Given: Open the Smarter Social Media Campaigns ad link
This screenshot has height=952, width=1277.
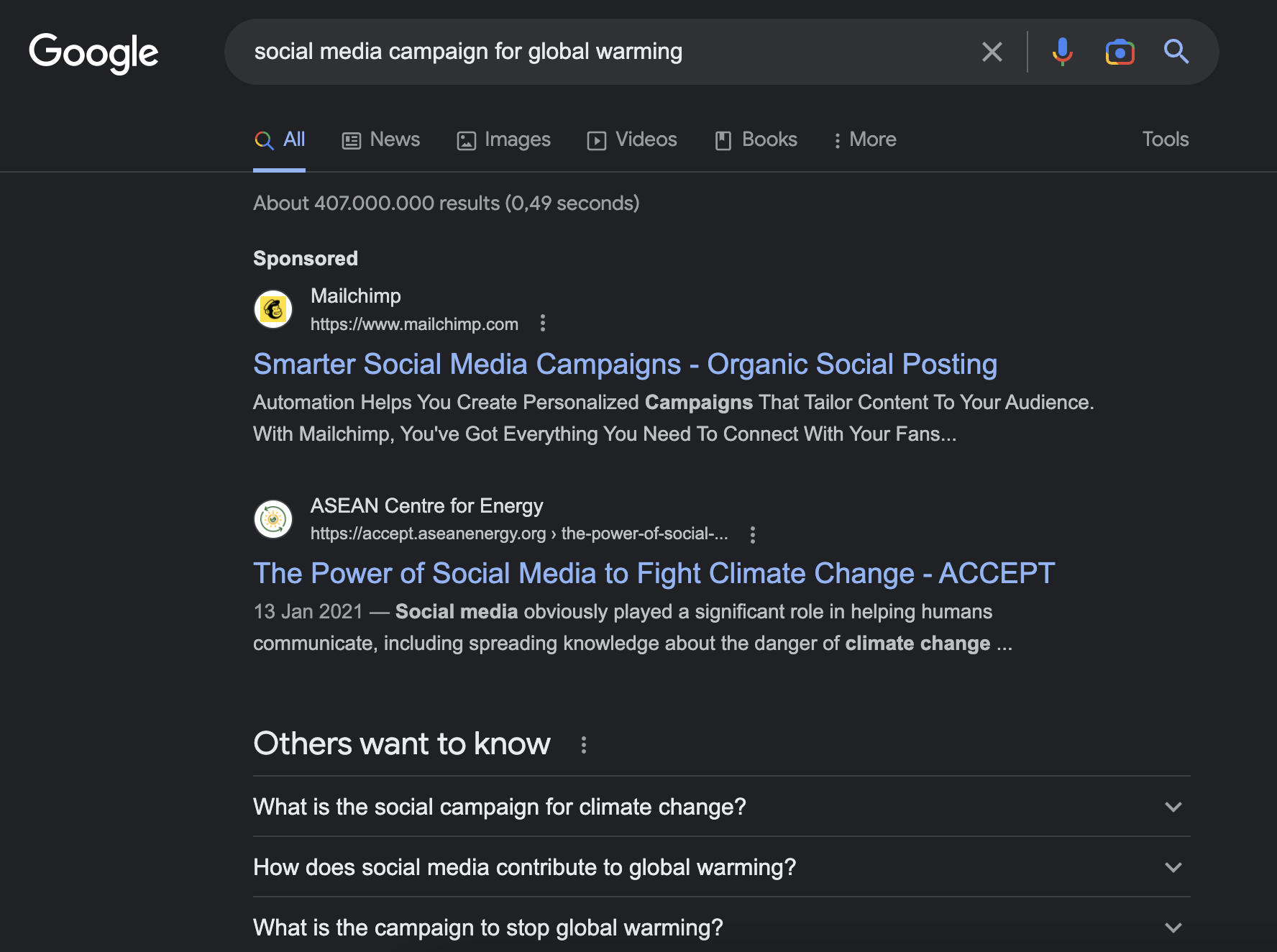Looking at the screenshot, I should [625, 364].
